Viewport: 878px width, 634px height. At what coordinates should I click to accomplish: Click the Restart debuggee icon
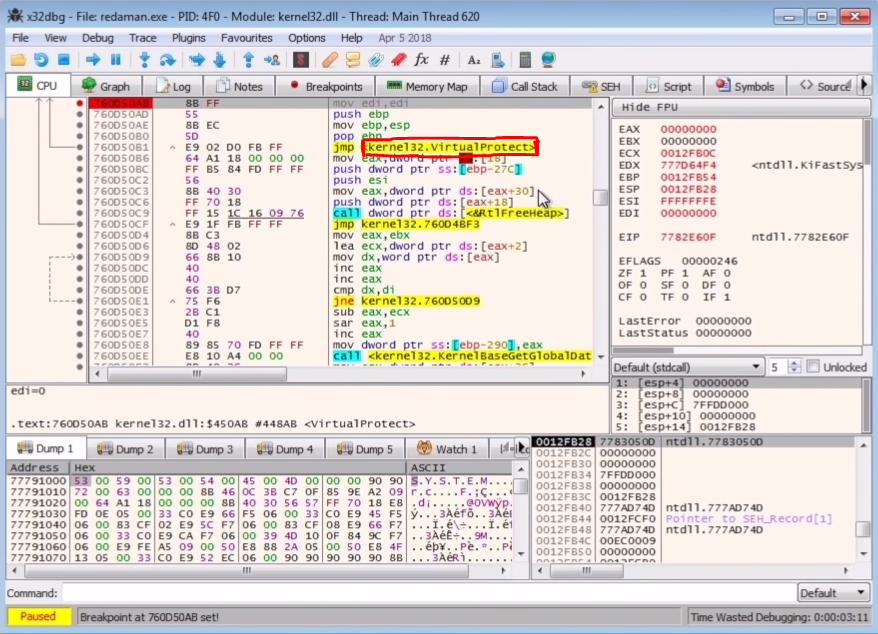pos(41,59)
